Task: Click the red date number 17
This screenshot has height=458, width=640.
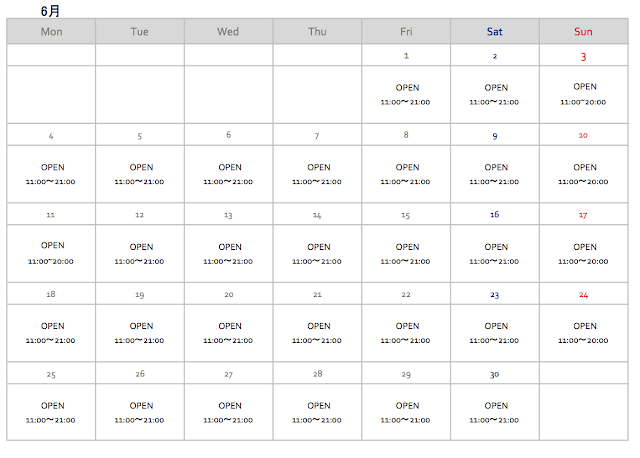Action: click(x=583, y=215)
